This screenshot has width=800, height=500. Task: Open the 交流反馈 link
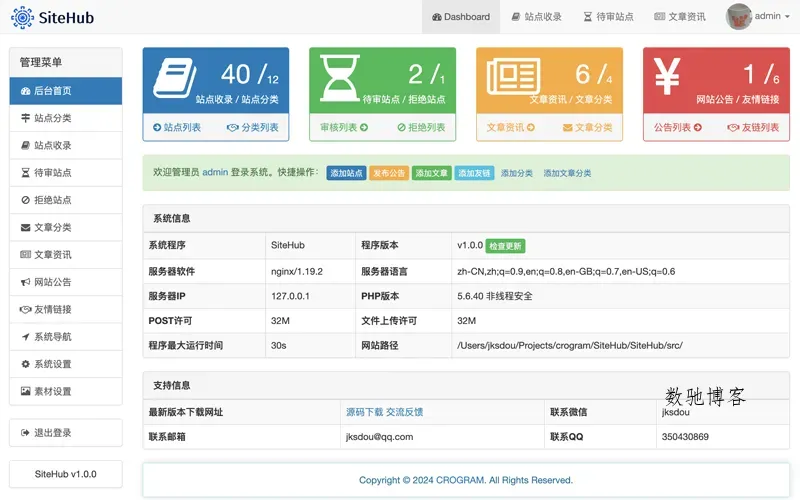(405, 412)
